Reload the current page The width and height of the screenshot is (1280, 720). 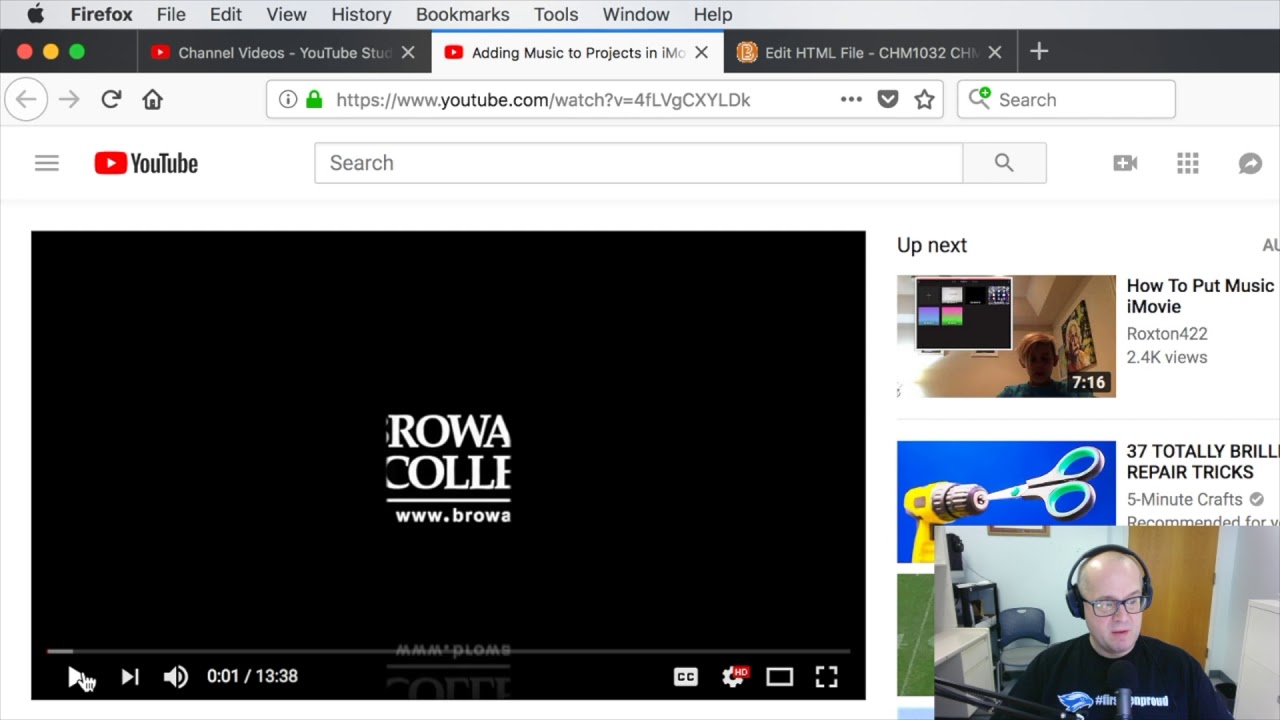pos(111,99)
